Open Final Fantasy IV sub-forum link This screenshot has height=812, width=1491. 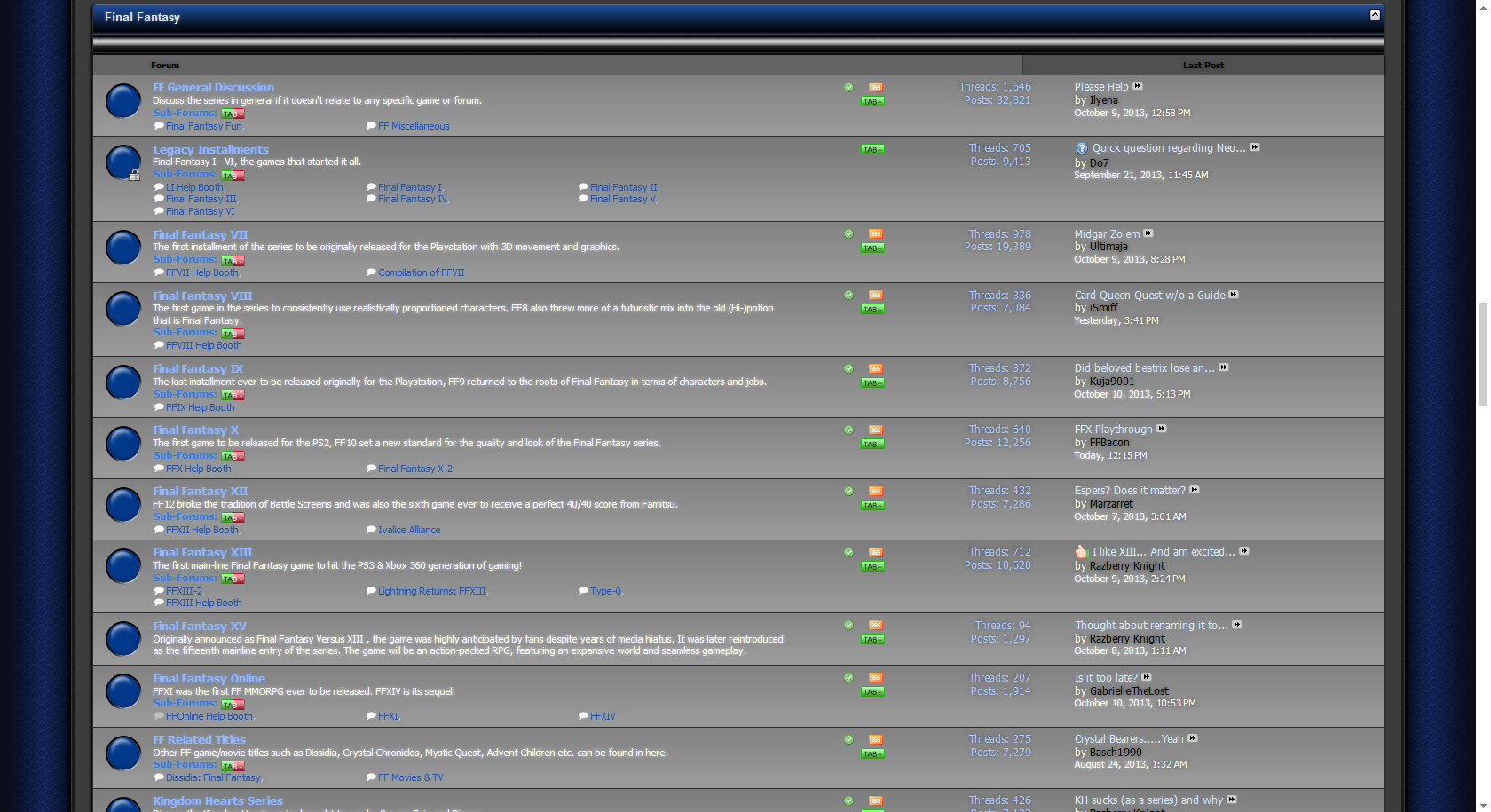(413, 200)
